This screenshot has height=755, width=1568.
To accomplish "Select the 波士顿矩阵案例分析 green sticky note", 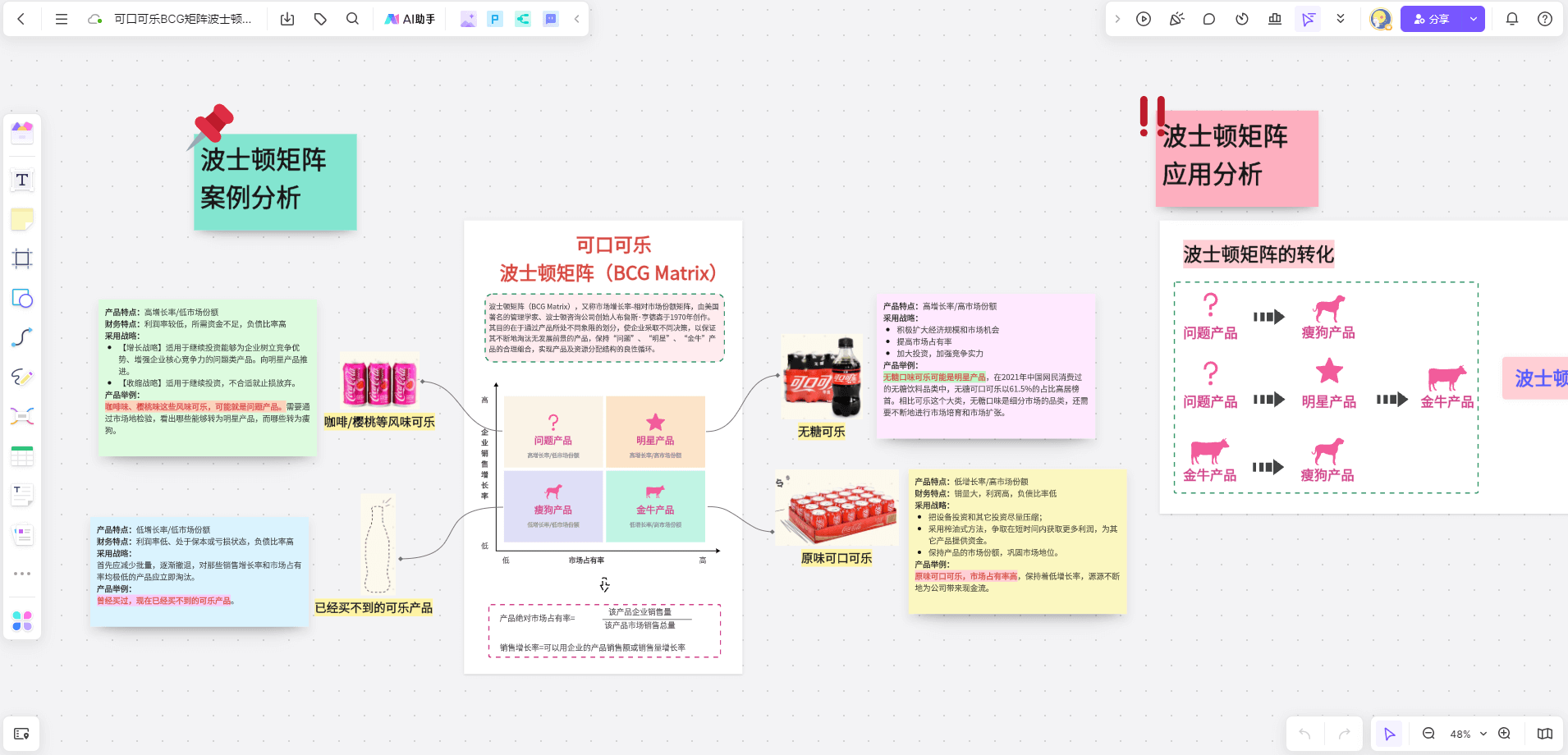I will (275, 181).
